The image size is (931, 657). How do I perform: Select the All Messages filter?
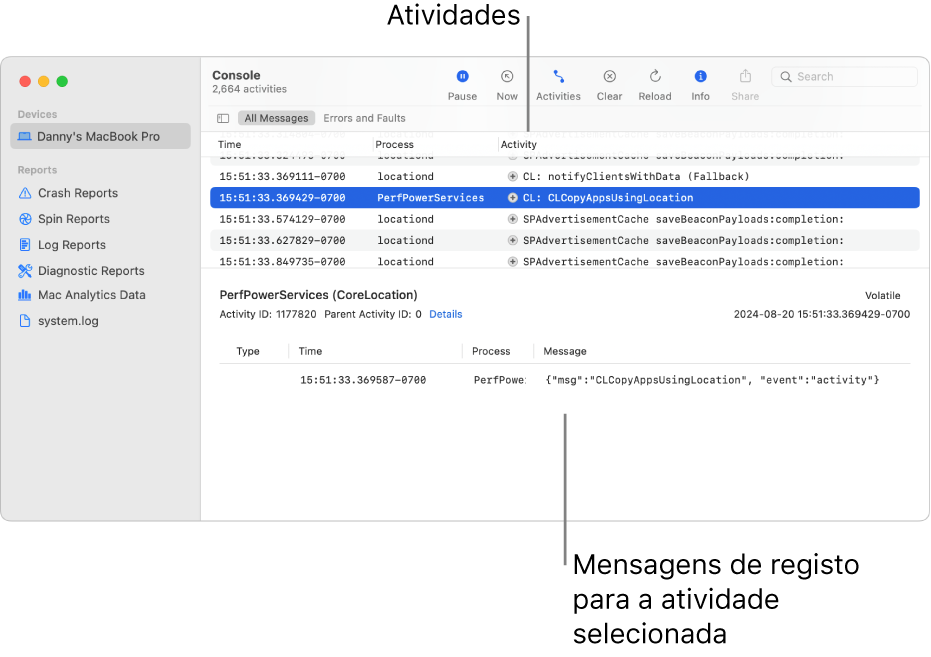pyautogui.click(x=276, y=118)
